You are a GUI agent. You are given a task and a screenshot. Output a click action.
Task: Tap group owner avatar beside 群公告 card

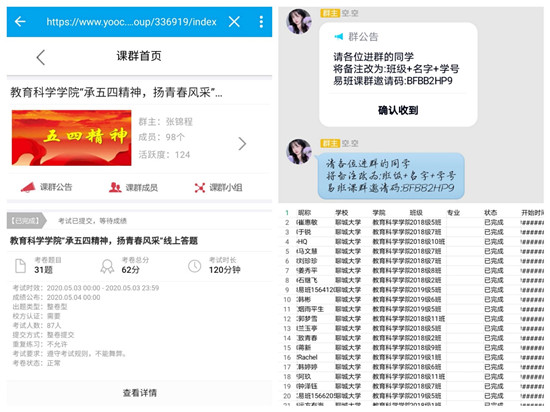click(x=299, y=22)
